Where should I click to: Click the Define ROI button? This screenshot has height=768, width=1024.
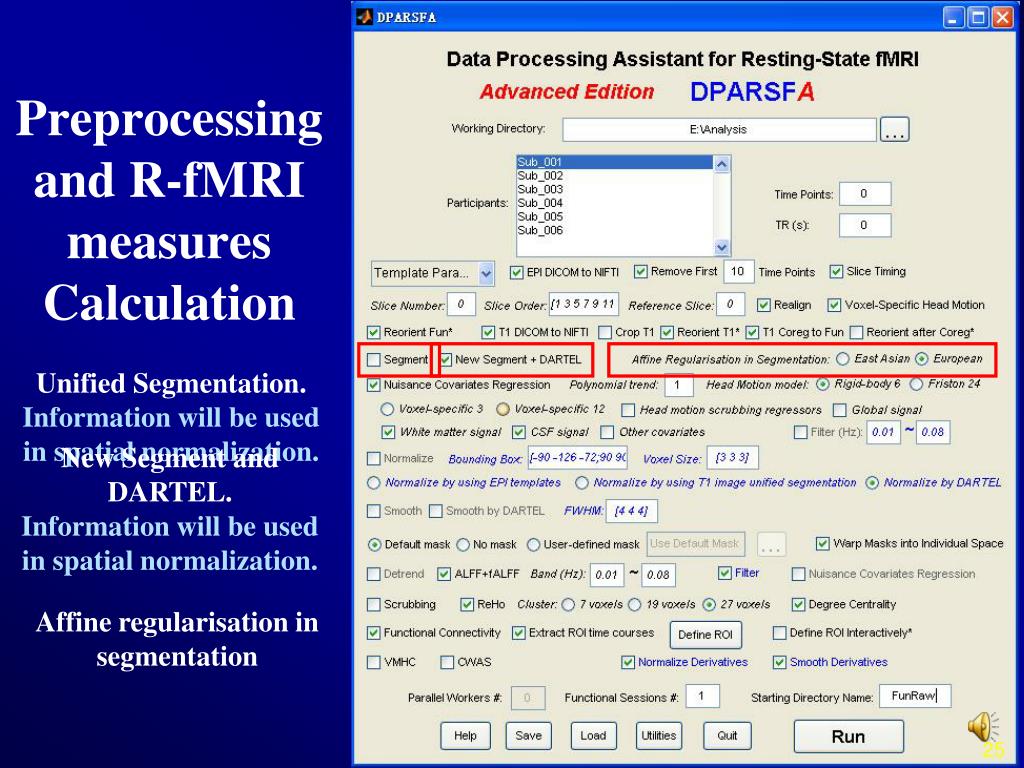pos(705,634)
